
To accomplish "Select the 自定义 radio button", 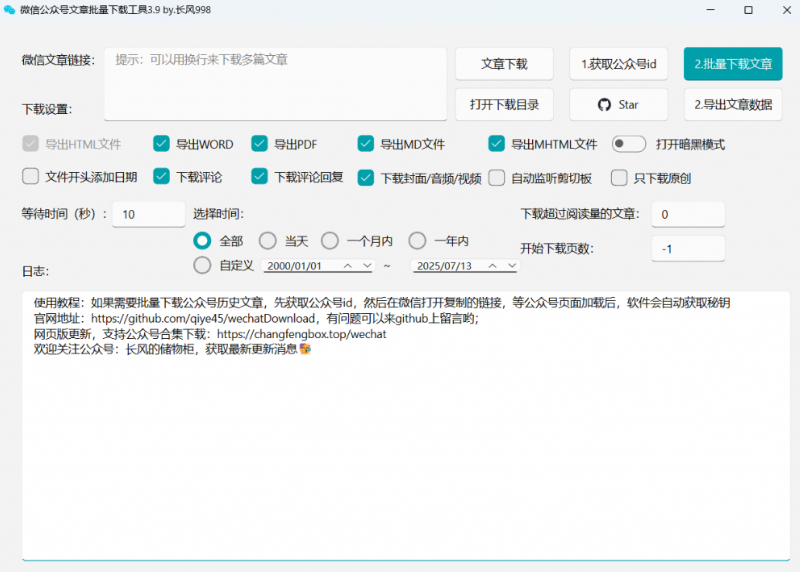I will click(x=202, y=265).
